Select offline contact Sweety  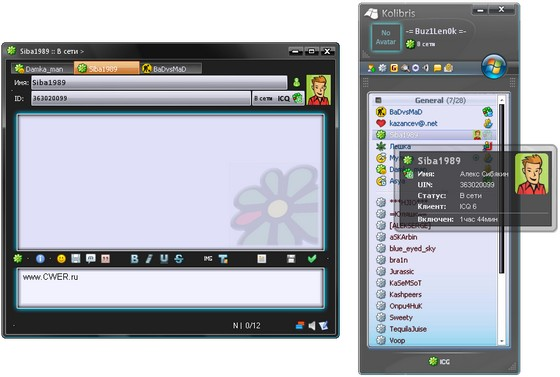pyautogui.click(x=434, y=317)
